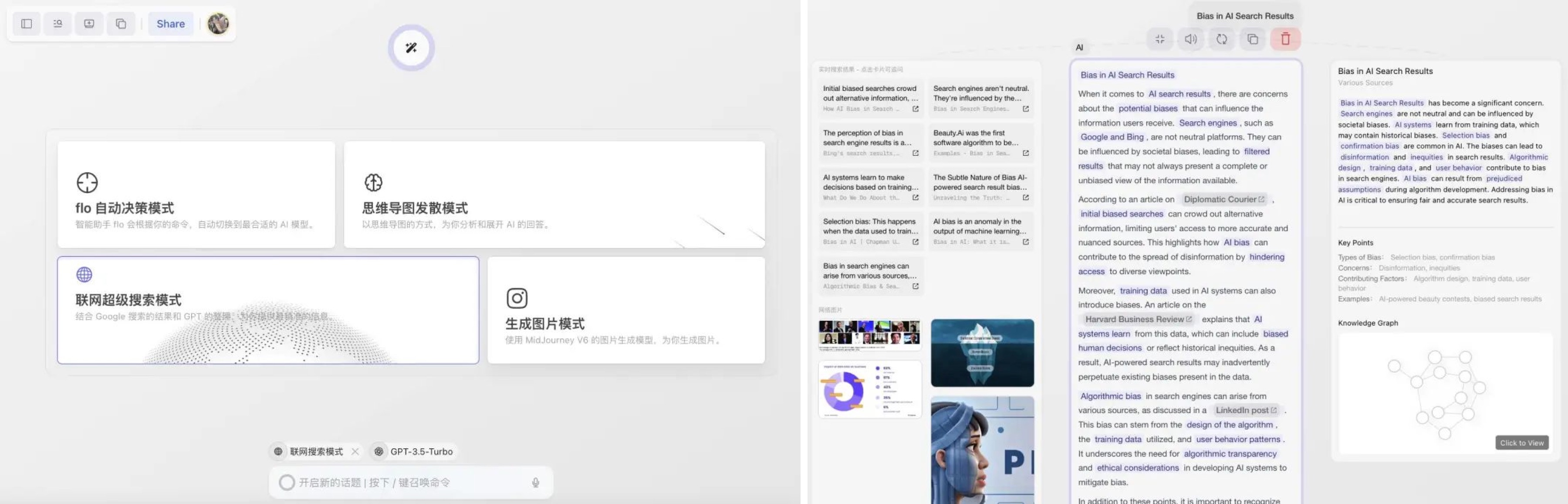1568x504 pixels.
Task: Open the user profile avatar
Action: tap(218, 24)
